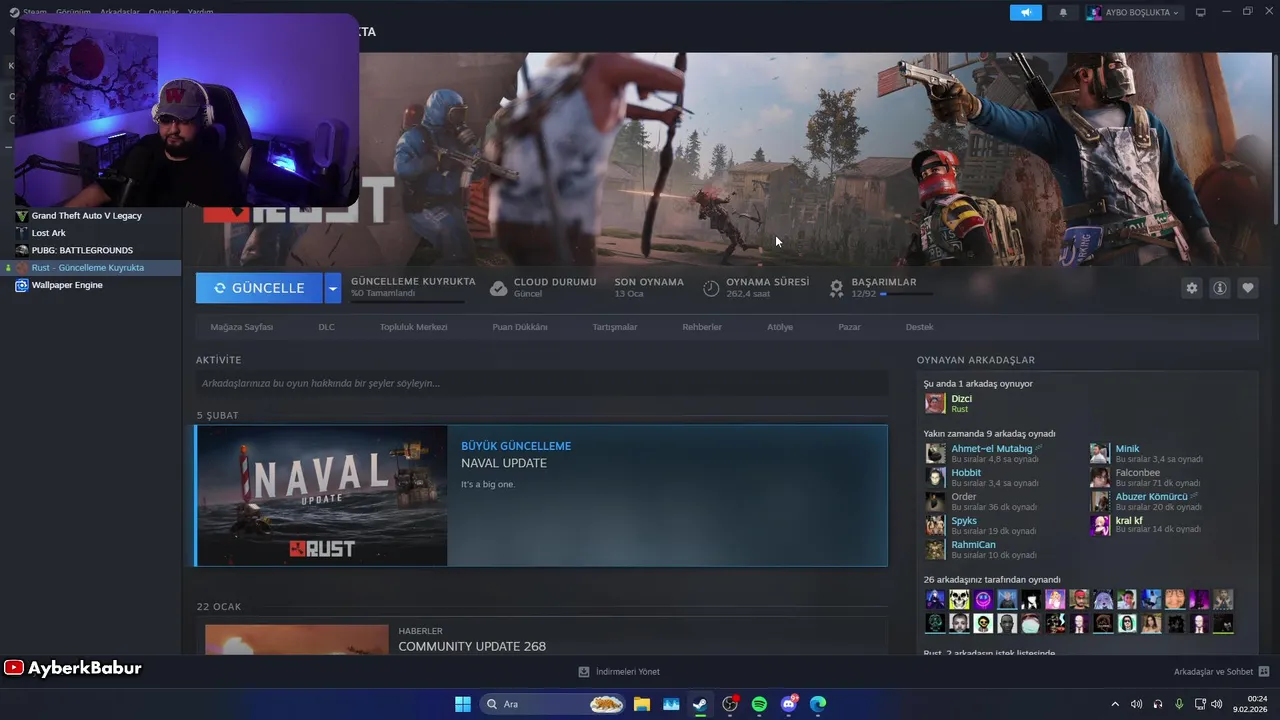The width and height of the screenshot is (1280, 720).
Task: Click the page vertical scrollbar
Action: tap(1276, 140)
